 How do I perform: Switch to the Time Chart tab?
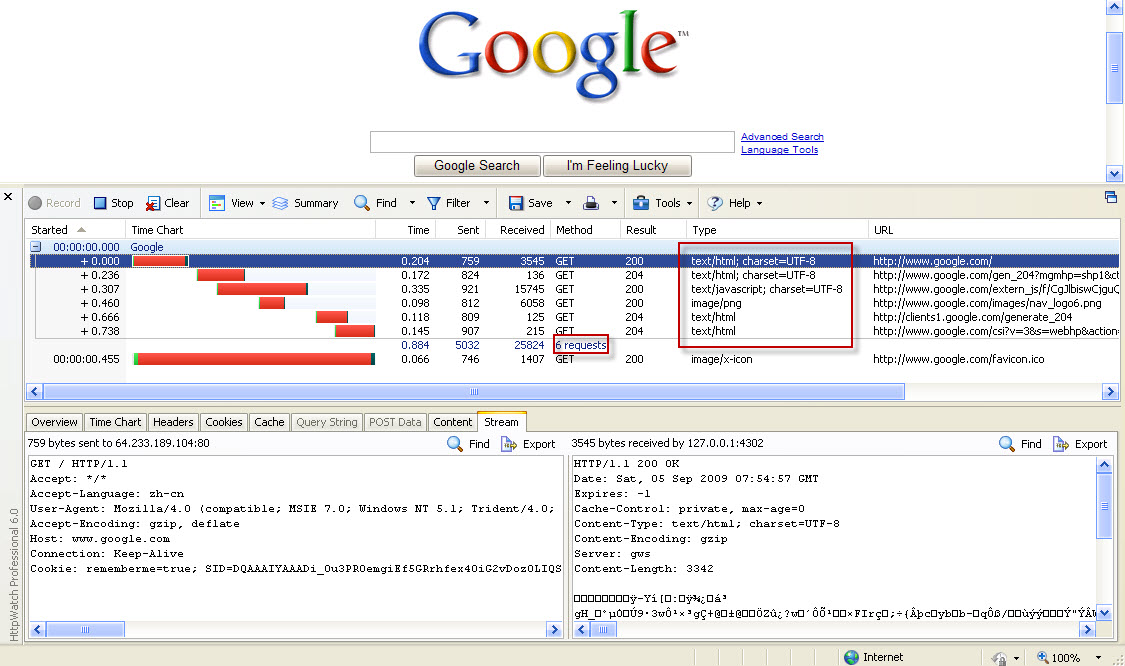click(115, 422)
